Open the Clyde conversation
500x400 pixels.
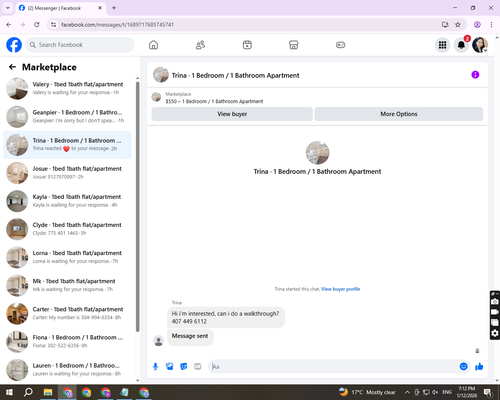[68, 229]
